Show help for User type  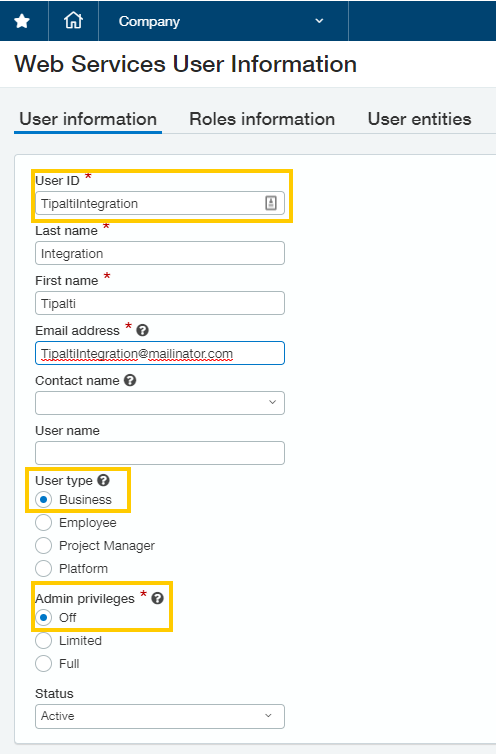click(x=103, y=480)
